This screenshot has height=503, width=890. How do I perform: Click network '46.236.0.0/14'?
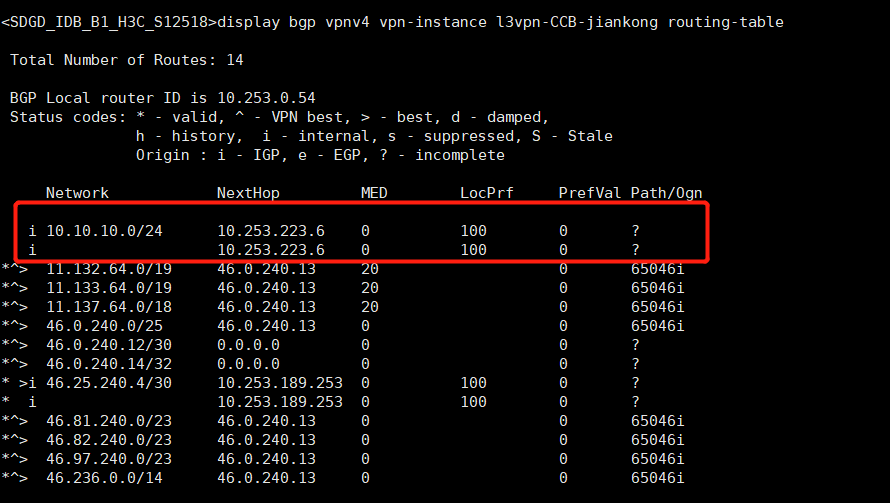[104, 478]
